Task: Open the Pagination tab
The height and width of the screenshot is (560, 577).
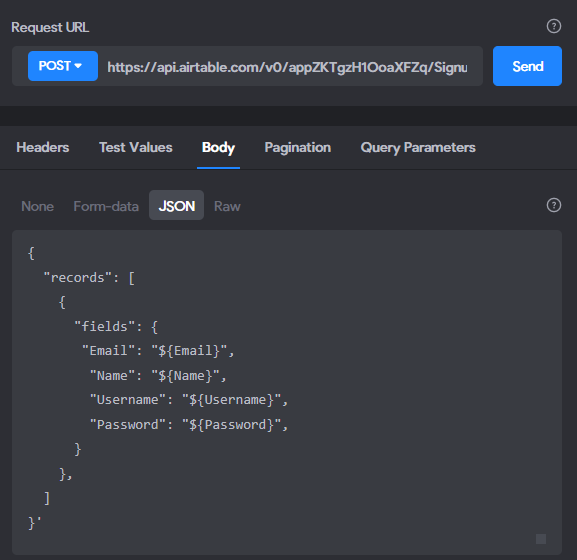Action: pyautogui.click(x=298, y=148)
